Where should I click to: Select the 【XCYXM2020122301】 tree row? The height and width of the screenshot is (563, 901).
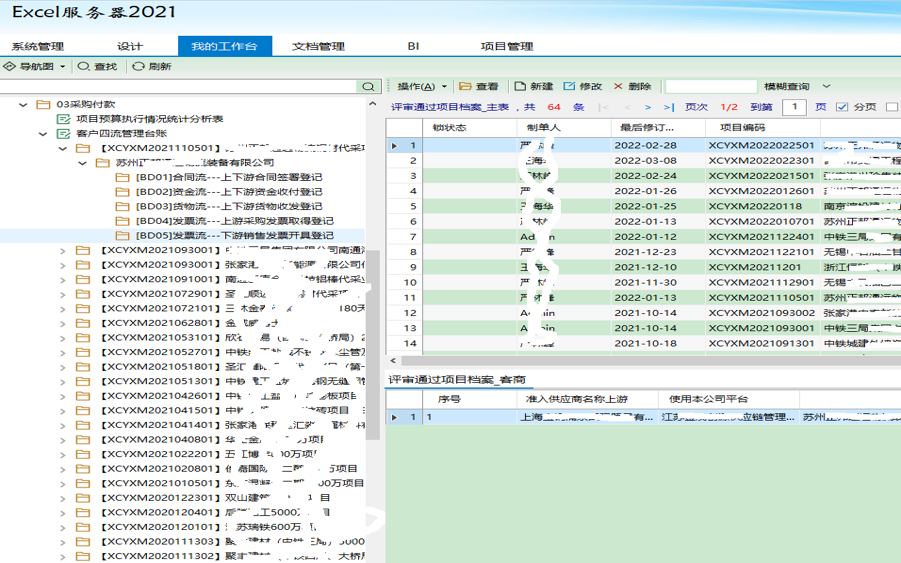(182, 498)
